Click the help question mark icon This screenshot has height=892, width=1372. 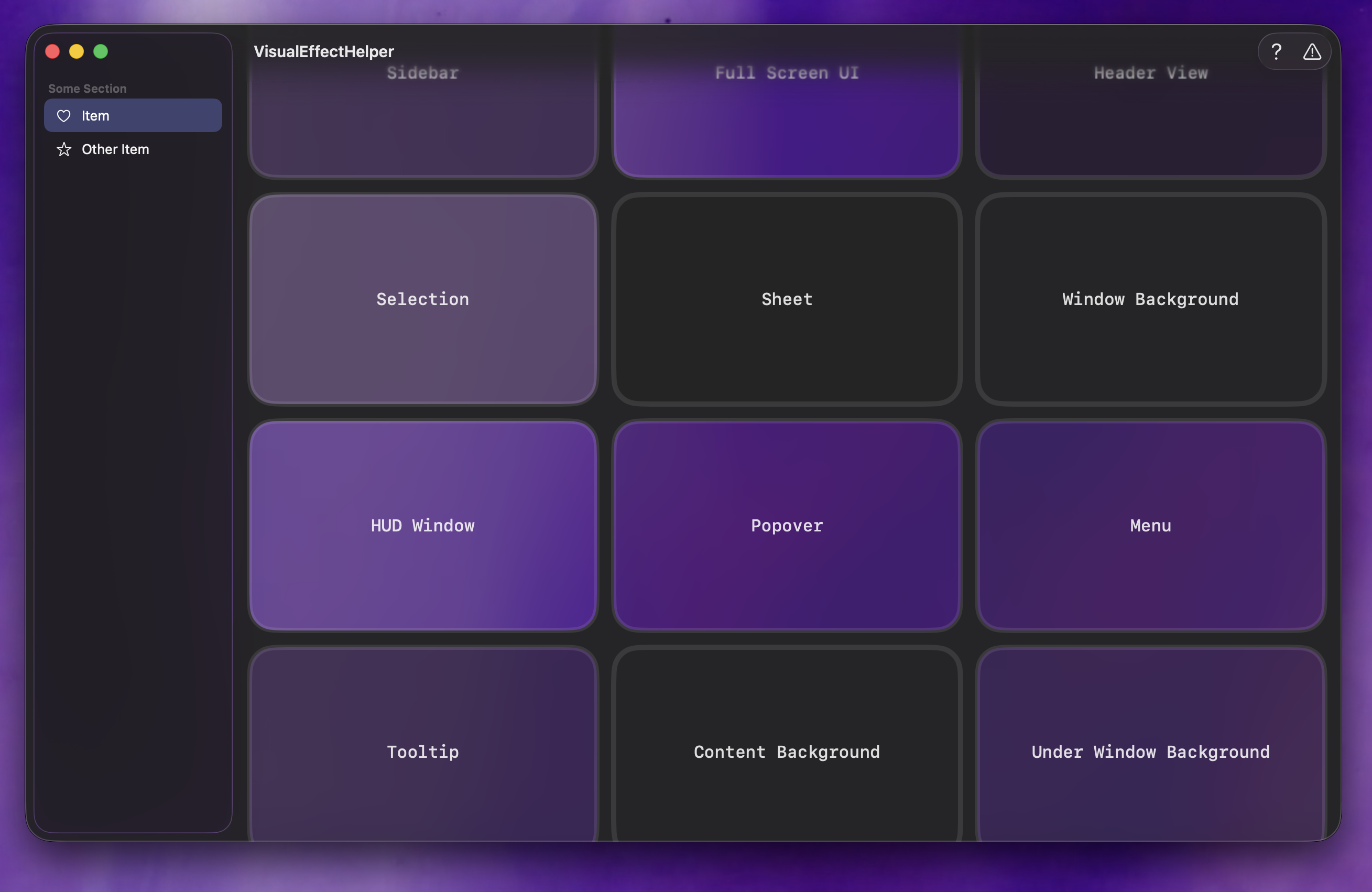point(1276,51)
